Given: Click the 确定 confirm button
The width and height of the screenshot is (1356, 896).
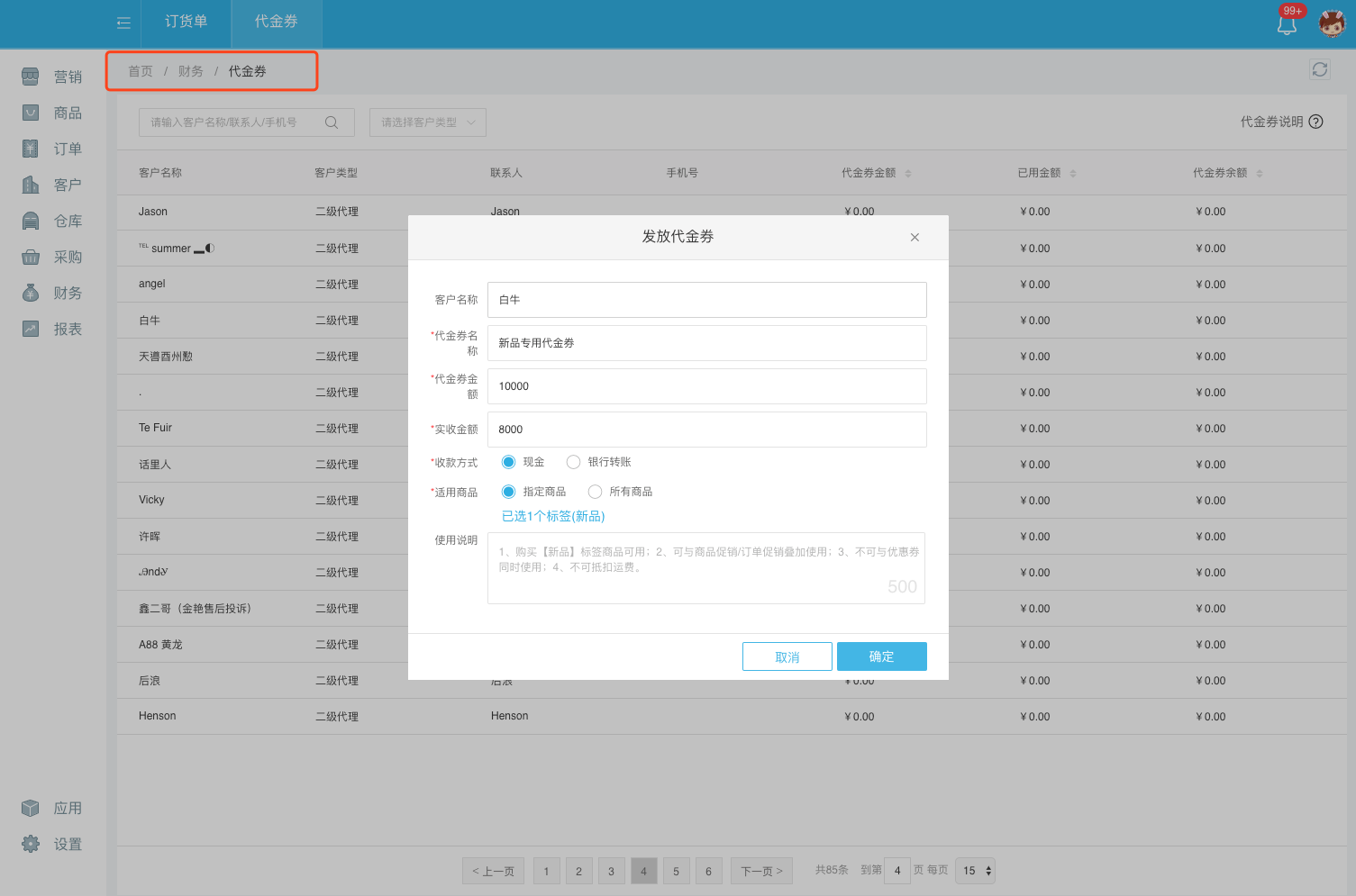Looking at the screenshot, I should [881, 656].
